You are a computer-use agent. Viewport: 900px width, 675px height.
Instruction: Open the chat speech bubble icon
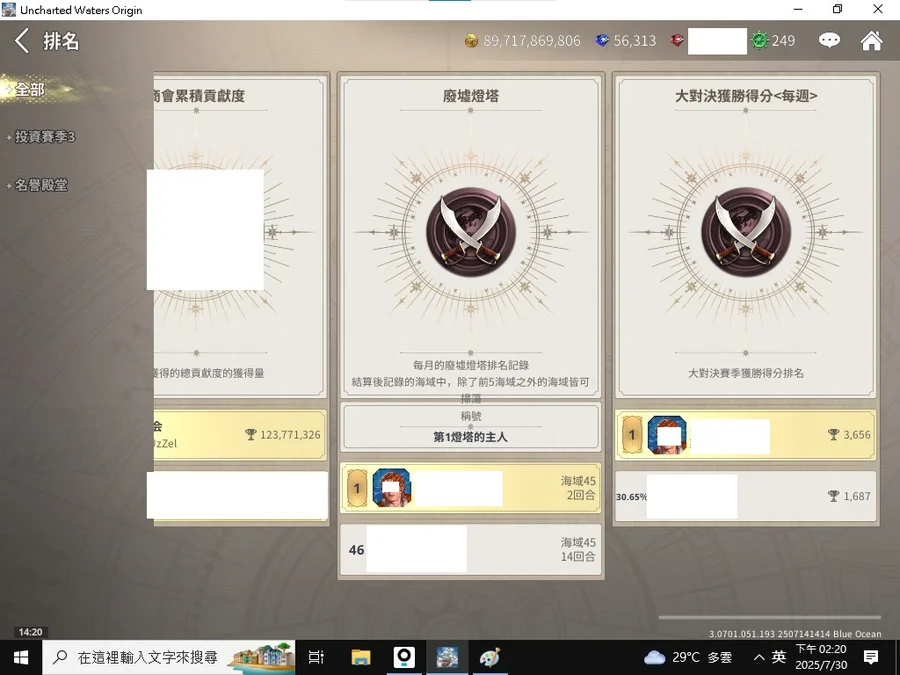click(x=829, y=40)
